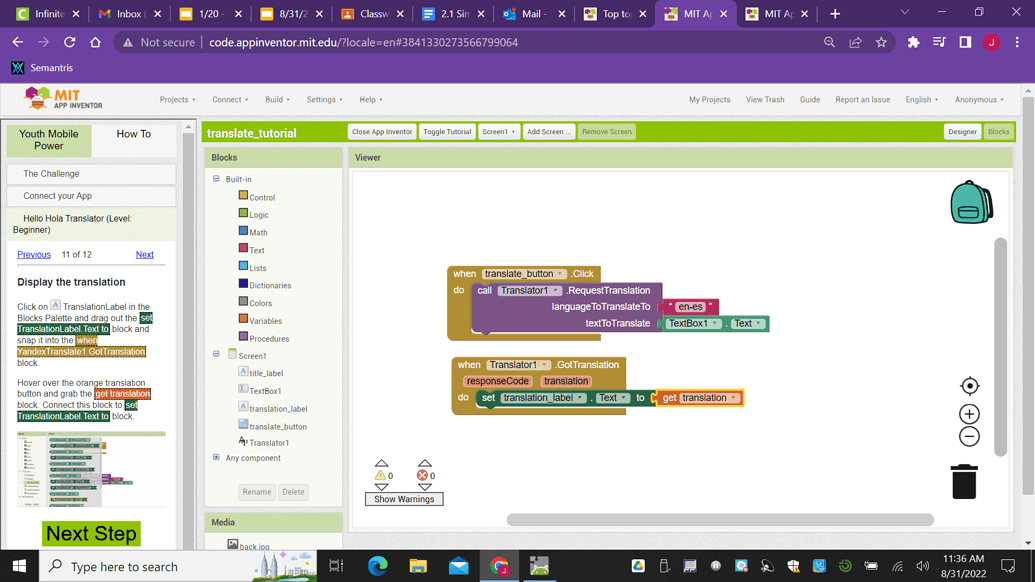Collapse the Built-in blocks tree

pyautogui.click(x=216, y=179)
